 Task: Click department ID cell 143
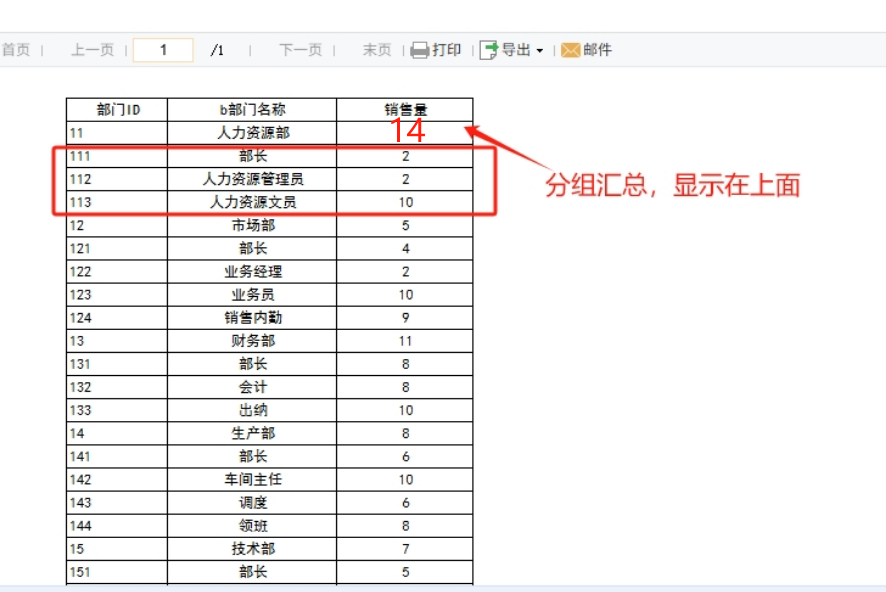pos(117,503)
